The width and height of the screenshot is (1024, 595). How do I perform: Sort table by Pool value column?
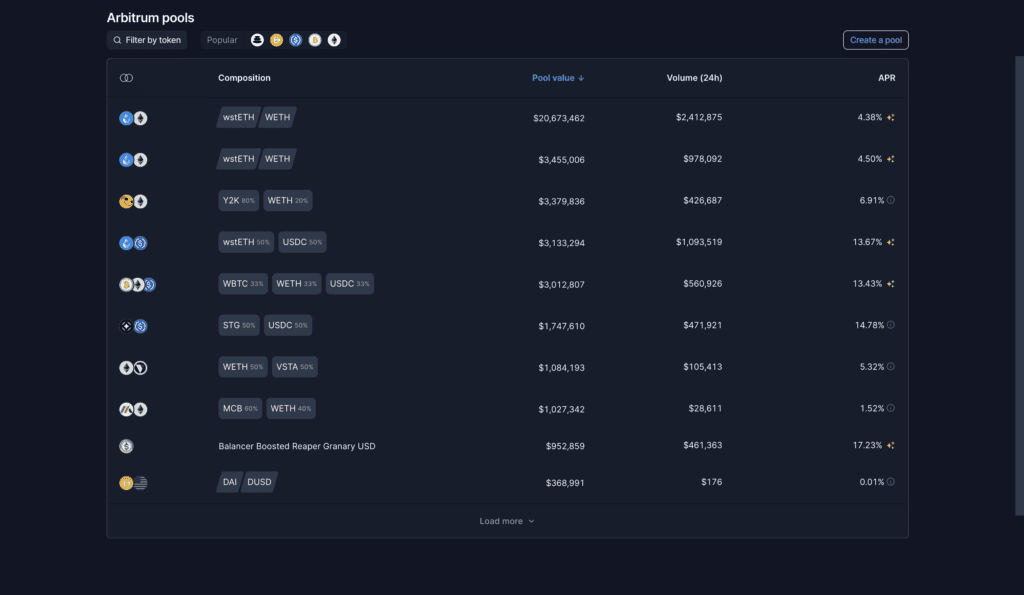(x=558, y=78)
